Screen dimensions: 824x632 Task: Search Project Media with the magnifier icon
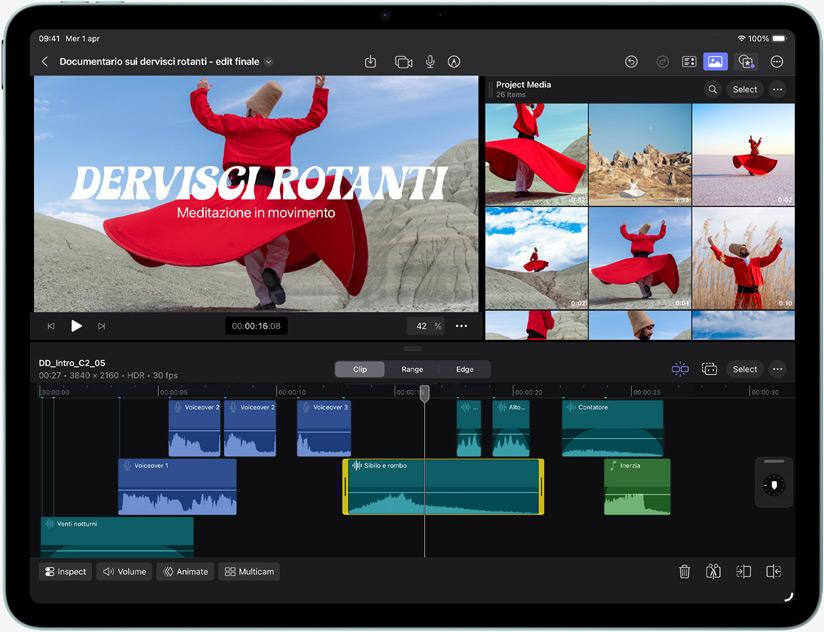coord(712,89)
